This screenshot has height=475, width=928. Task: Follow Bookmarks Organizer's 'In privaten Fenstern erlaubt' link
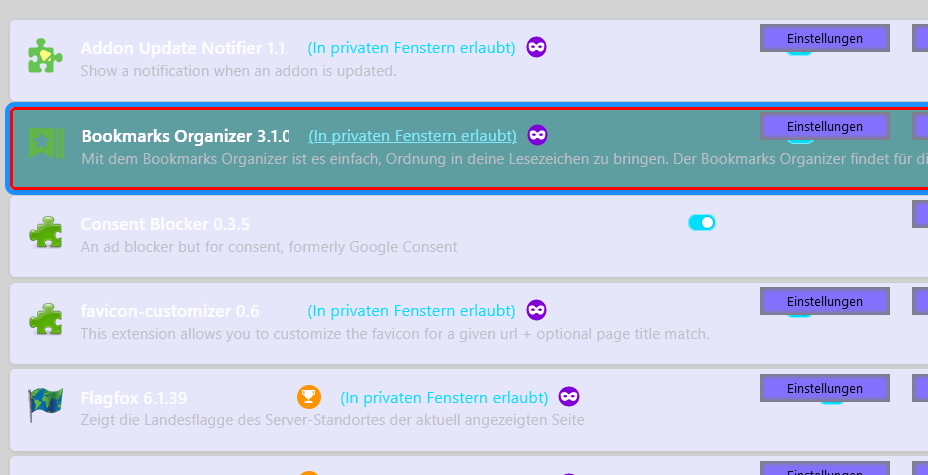pos(412,136)
